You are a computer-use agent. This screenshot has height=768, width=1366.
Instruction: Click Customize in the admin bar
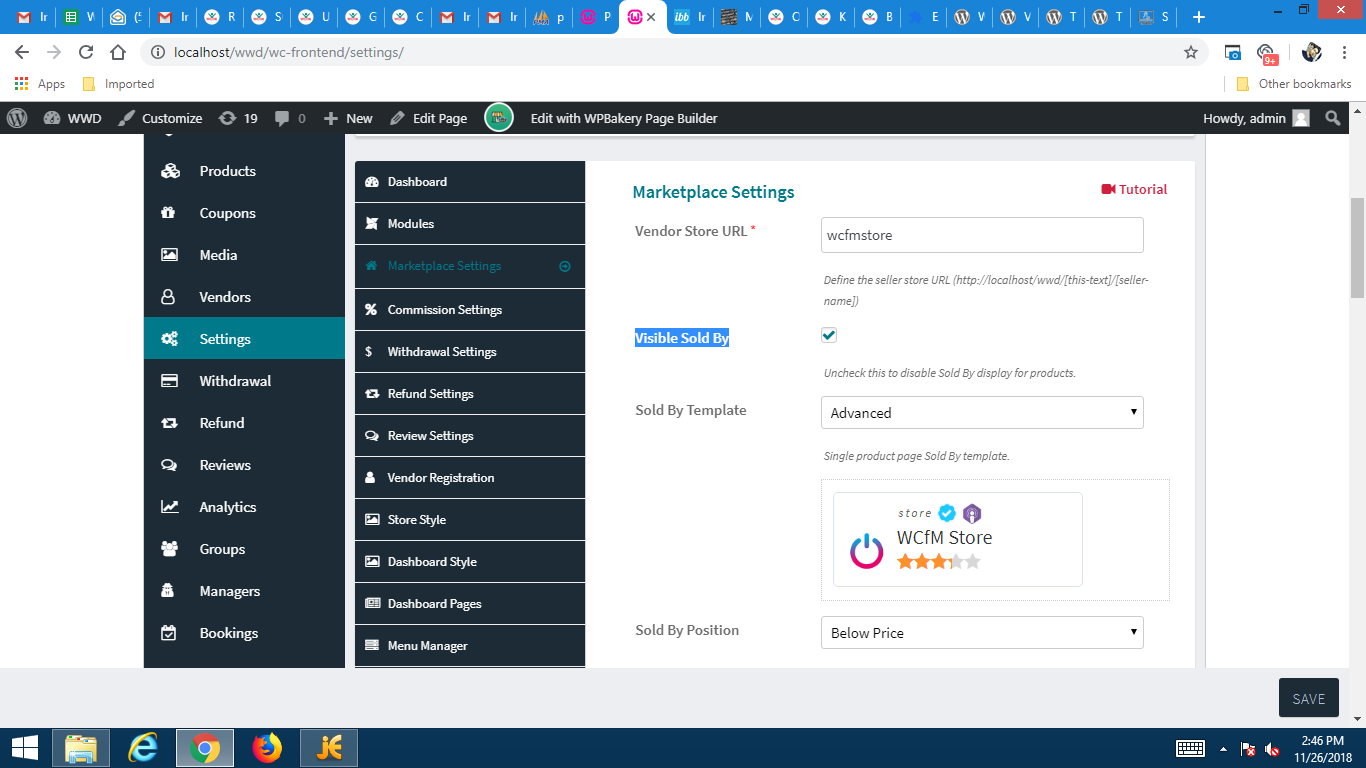pyautogui.click(x=160, y=118)
